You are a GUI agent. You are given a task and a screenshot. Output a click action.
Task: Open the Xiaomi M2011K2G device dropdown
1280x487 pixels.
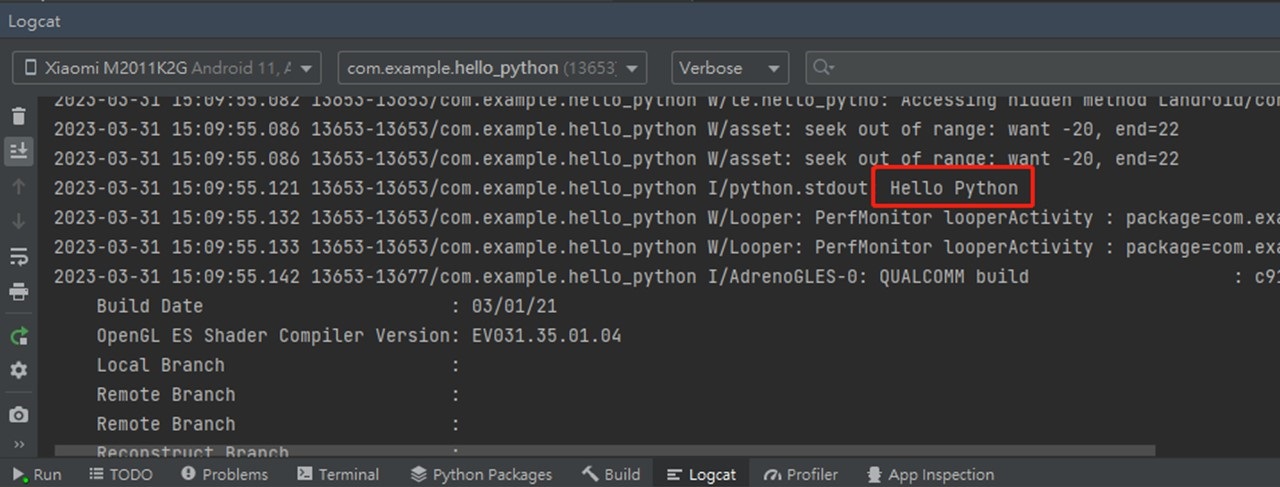tap(167, 68)
